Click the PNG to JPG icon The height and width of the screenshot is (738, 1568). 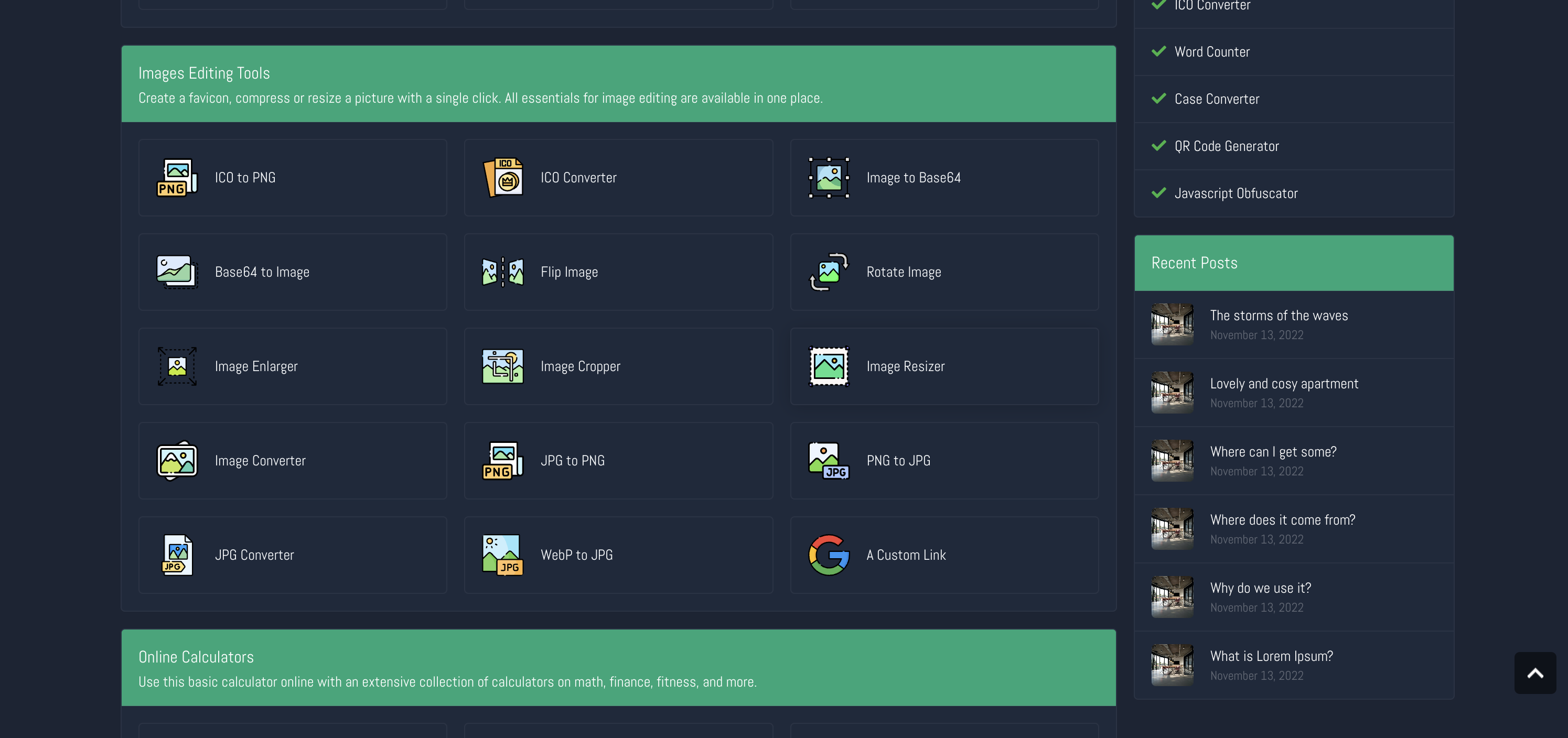click(829, 461)
